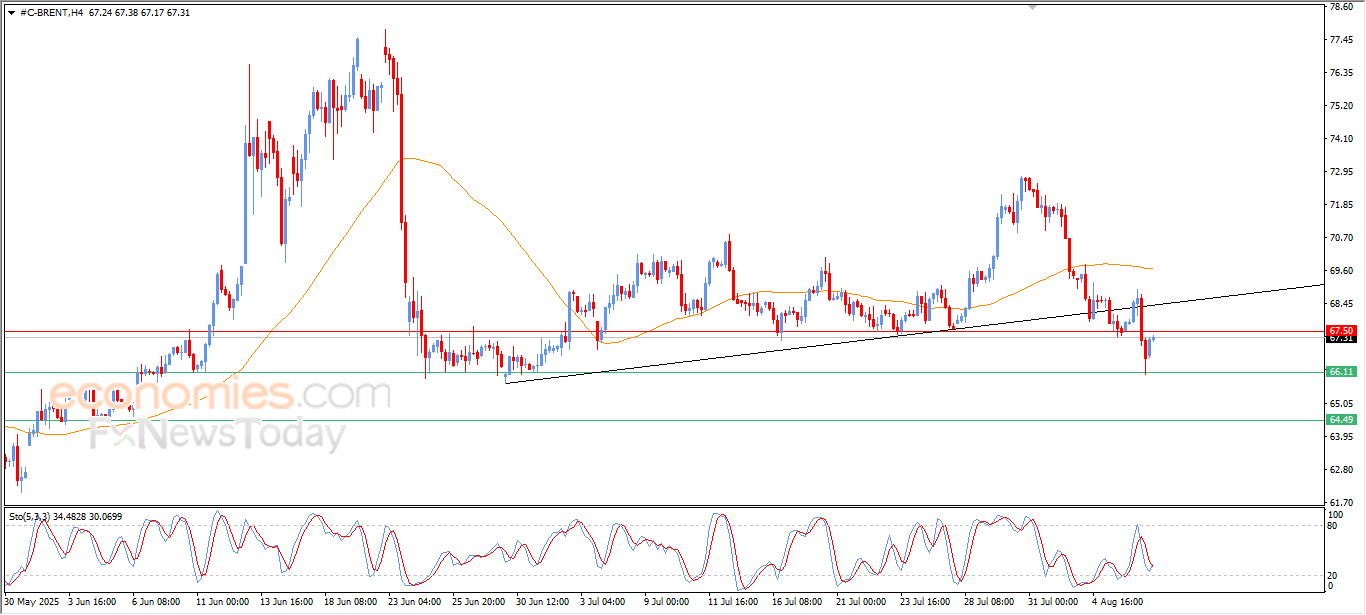This screenshot has width=1366, height=615.
Task: Click the 31 Jul 00:00 time label
Action: pyautogui.click(x=1055, y=602)
